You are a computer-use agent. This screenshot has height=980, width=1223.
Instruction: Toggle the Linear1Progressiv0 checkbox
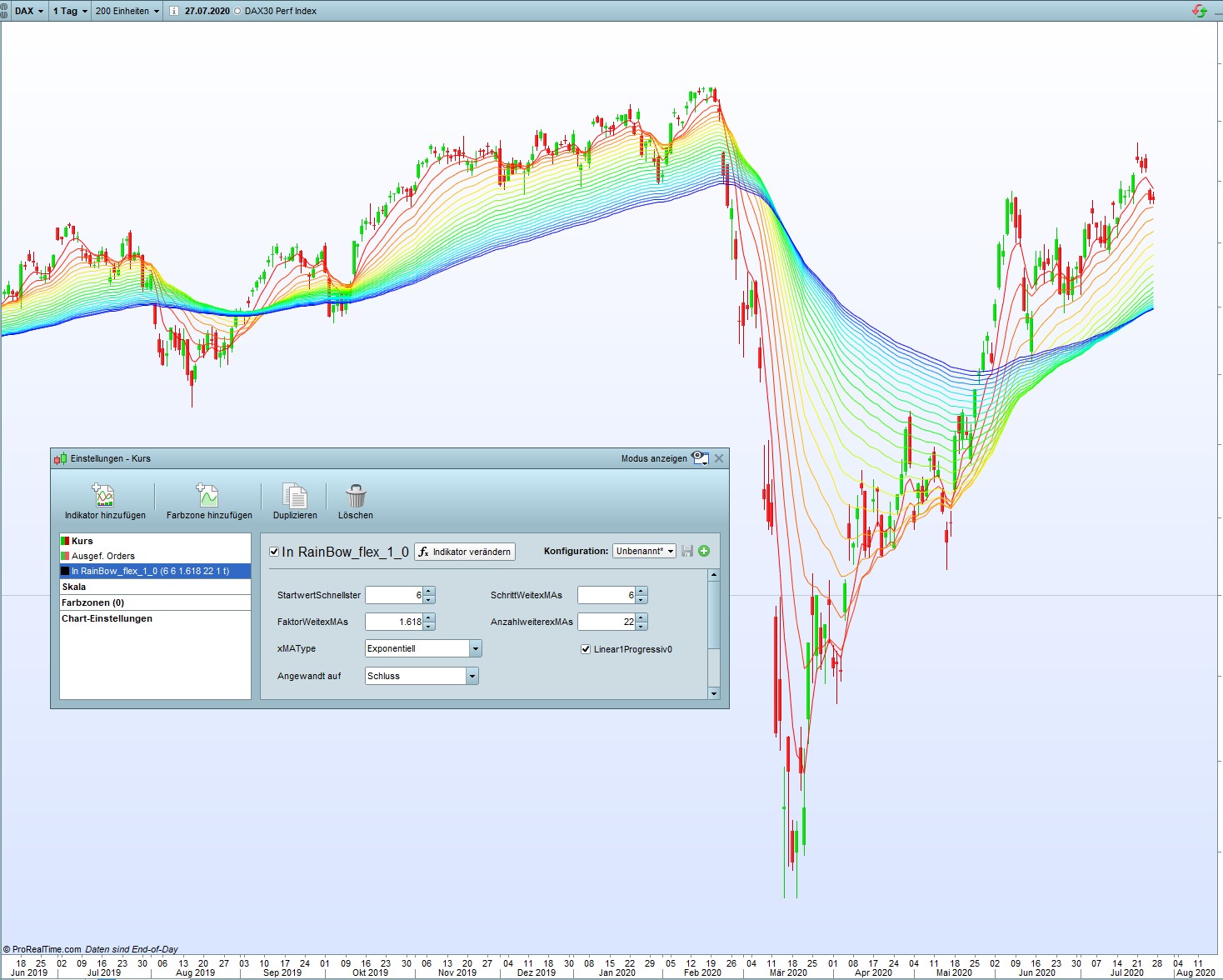586,649
